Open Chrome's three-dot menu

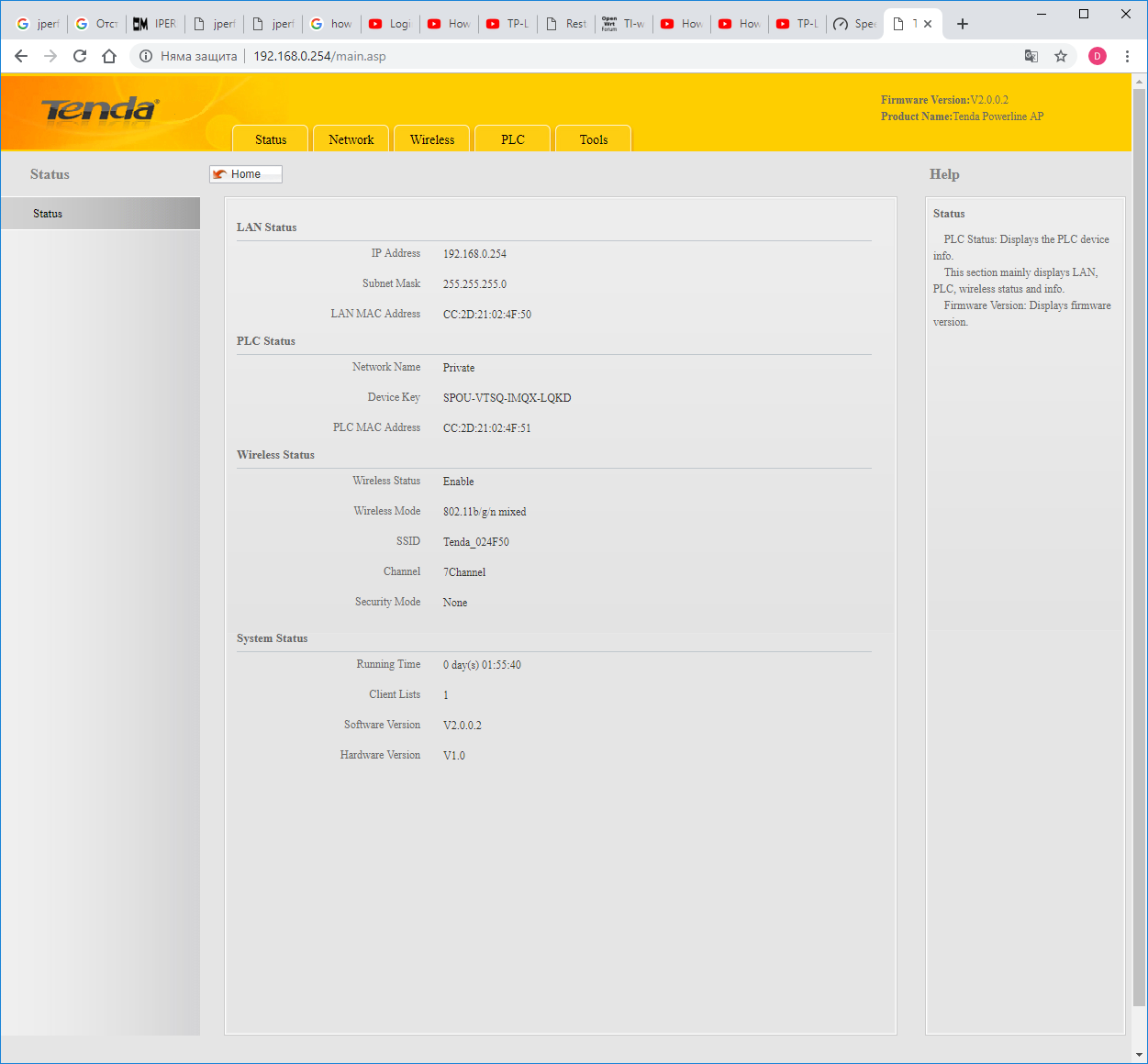[1127, 56]
